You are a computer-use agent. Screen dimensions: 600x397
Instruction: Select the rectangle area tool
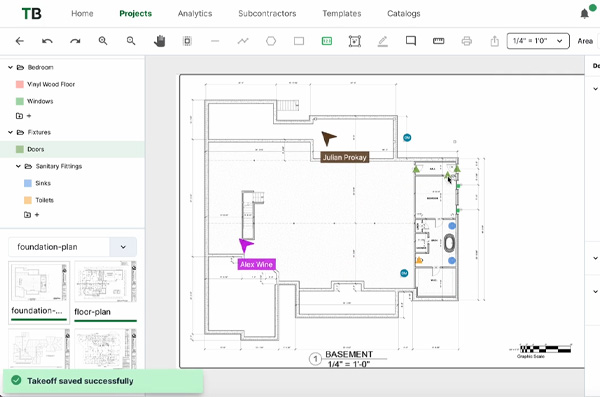pyautogui.click(x=299, y=41)
